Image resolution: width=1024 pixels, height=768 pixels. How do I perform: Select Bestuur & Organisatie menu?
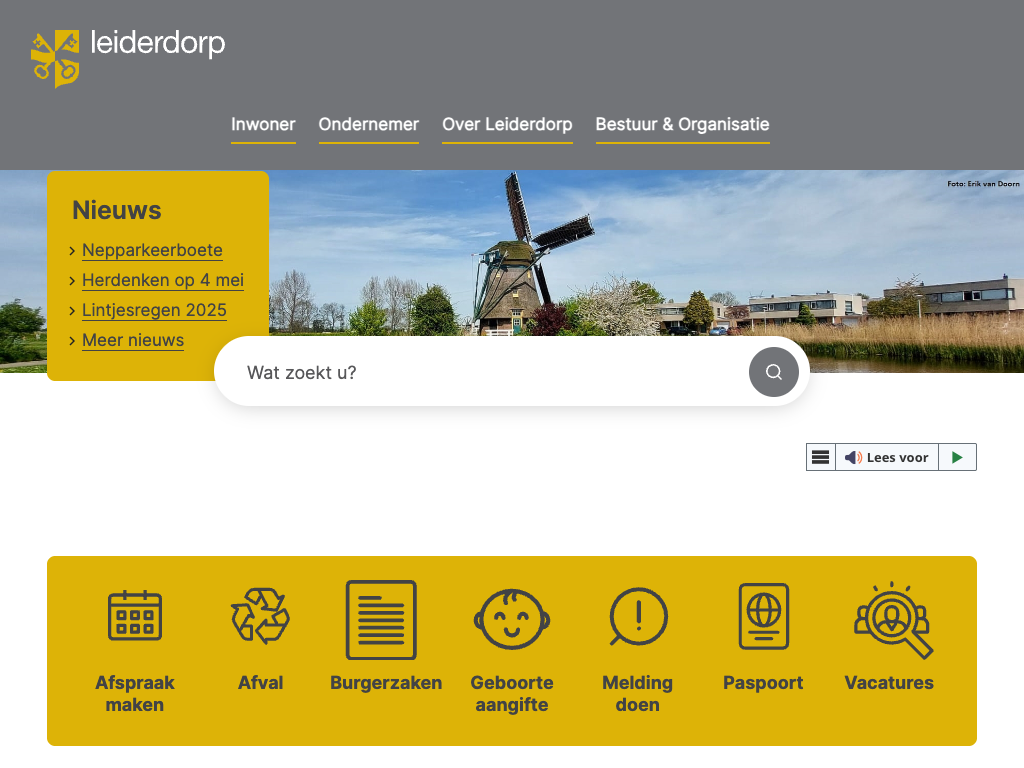(x=682, y=125)
